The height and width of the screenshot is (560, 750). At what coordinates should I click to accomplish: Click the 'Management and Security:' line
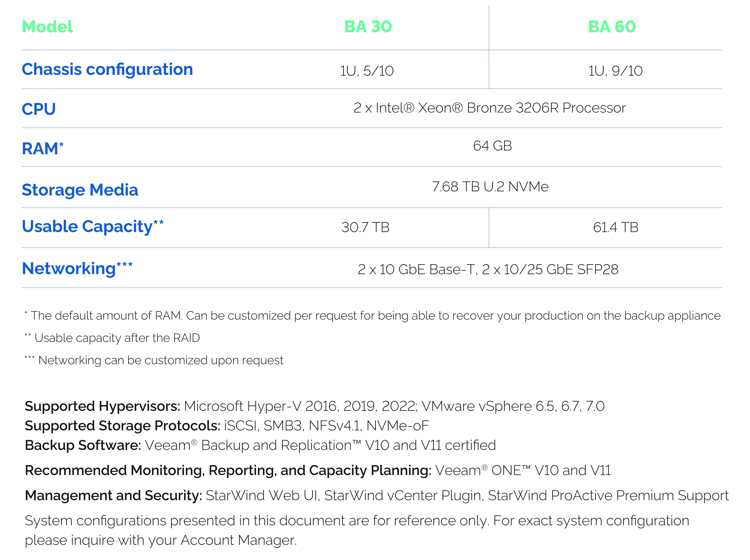(x=376, y=495)
